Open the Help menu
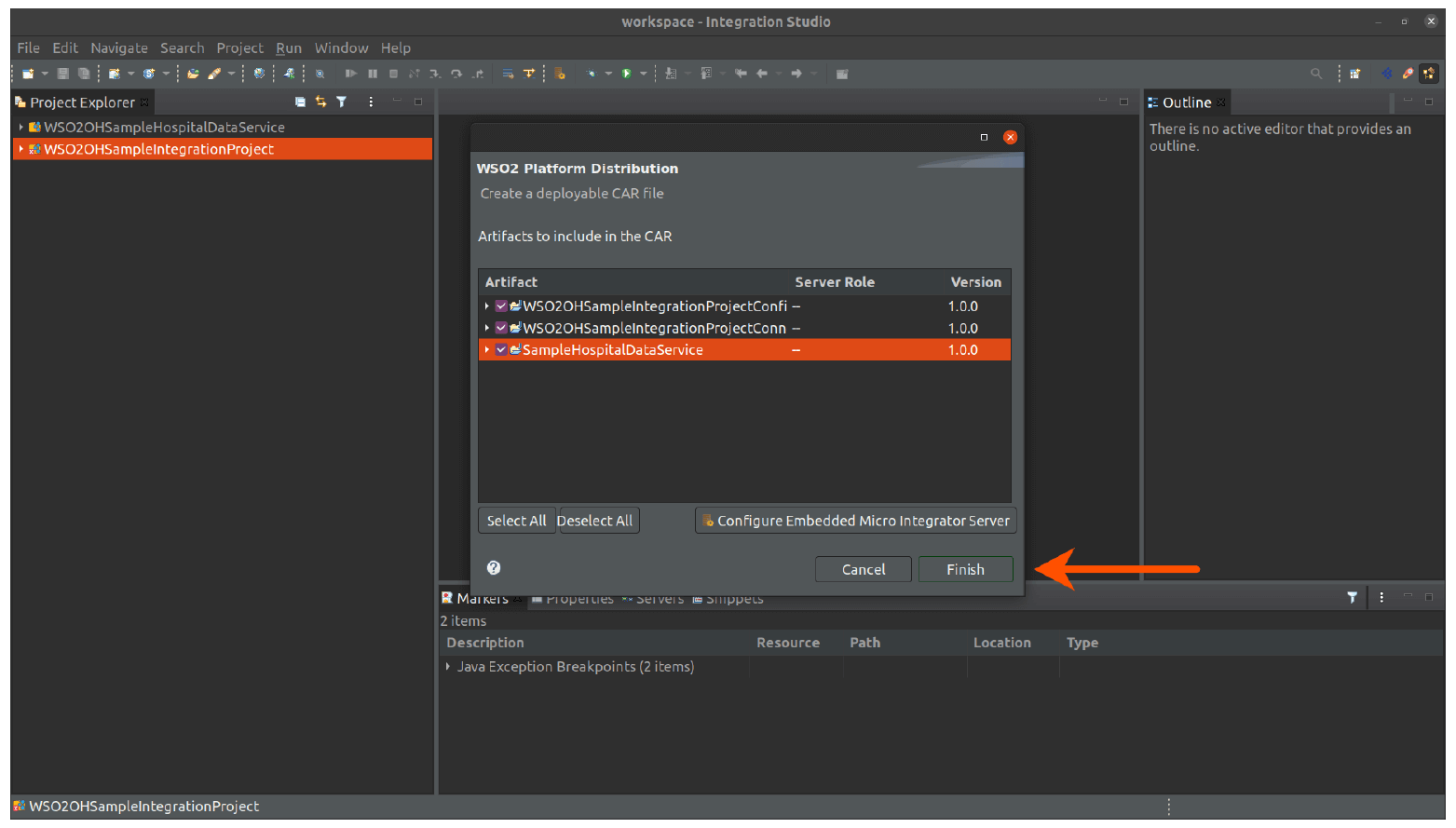This screenshot has height=828, width=1456. 395,48
